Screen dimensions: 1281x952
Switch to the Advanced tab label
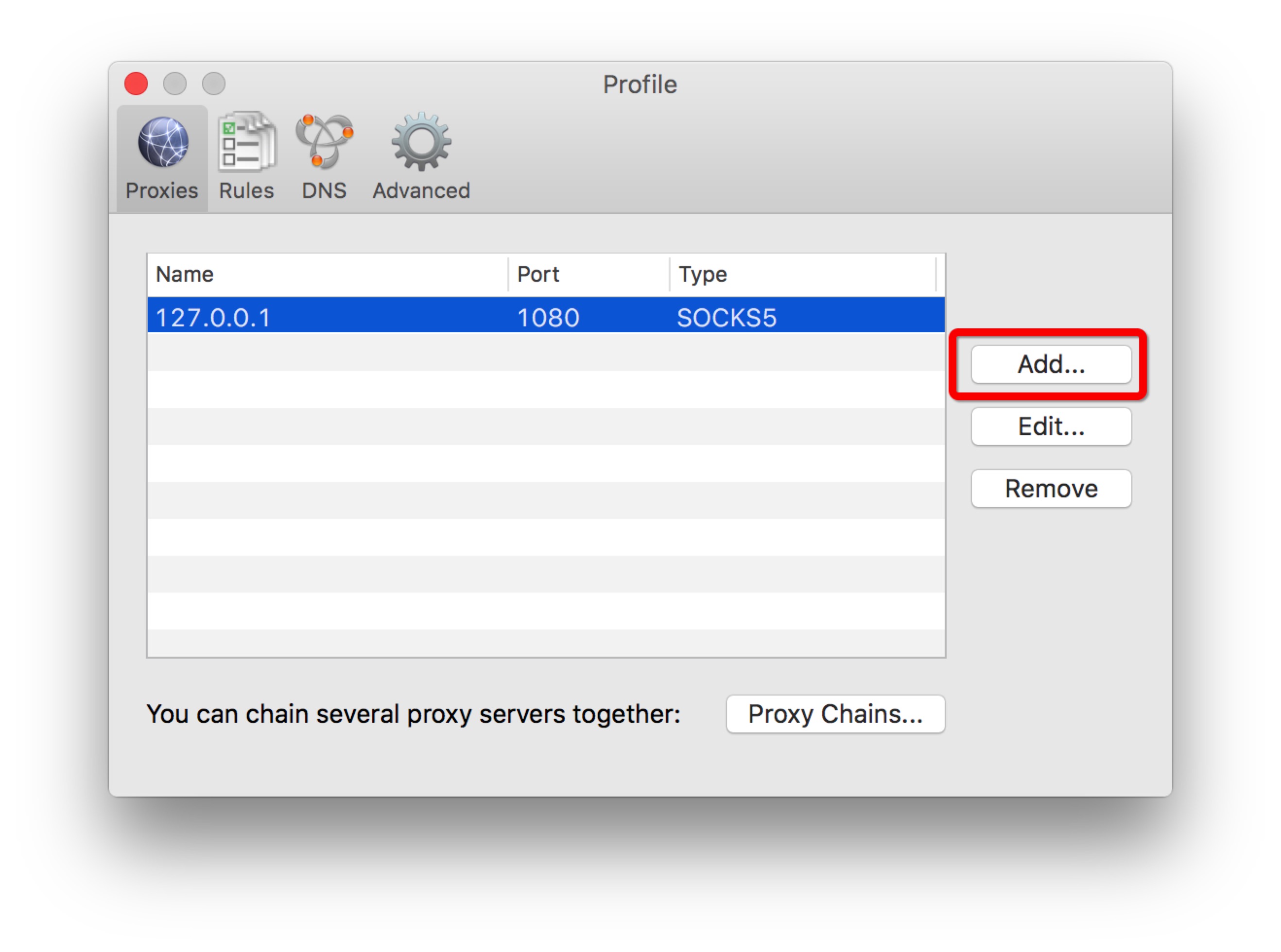(421, 191)
